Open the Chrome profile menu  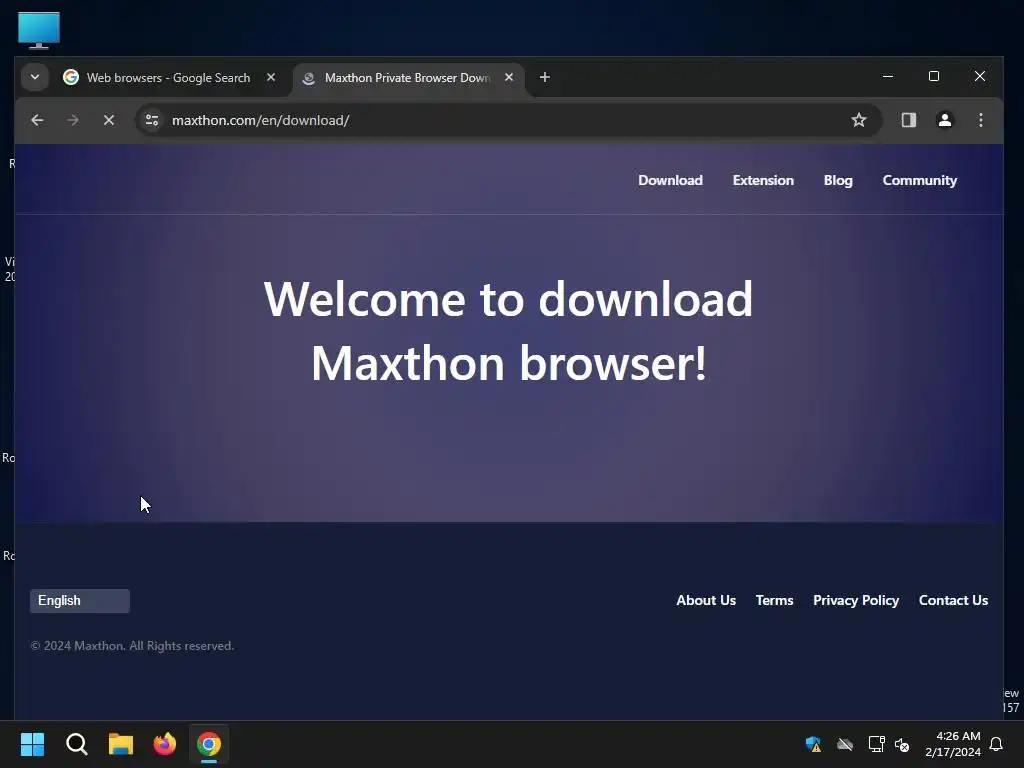tap(944, 120)
